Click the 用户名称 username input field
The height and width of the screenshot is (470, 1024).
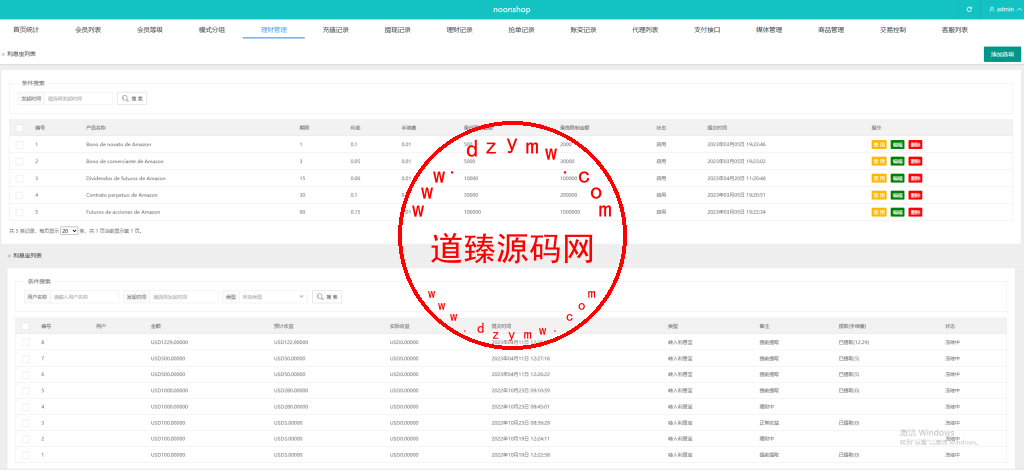(x=85, y=296)
